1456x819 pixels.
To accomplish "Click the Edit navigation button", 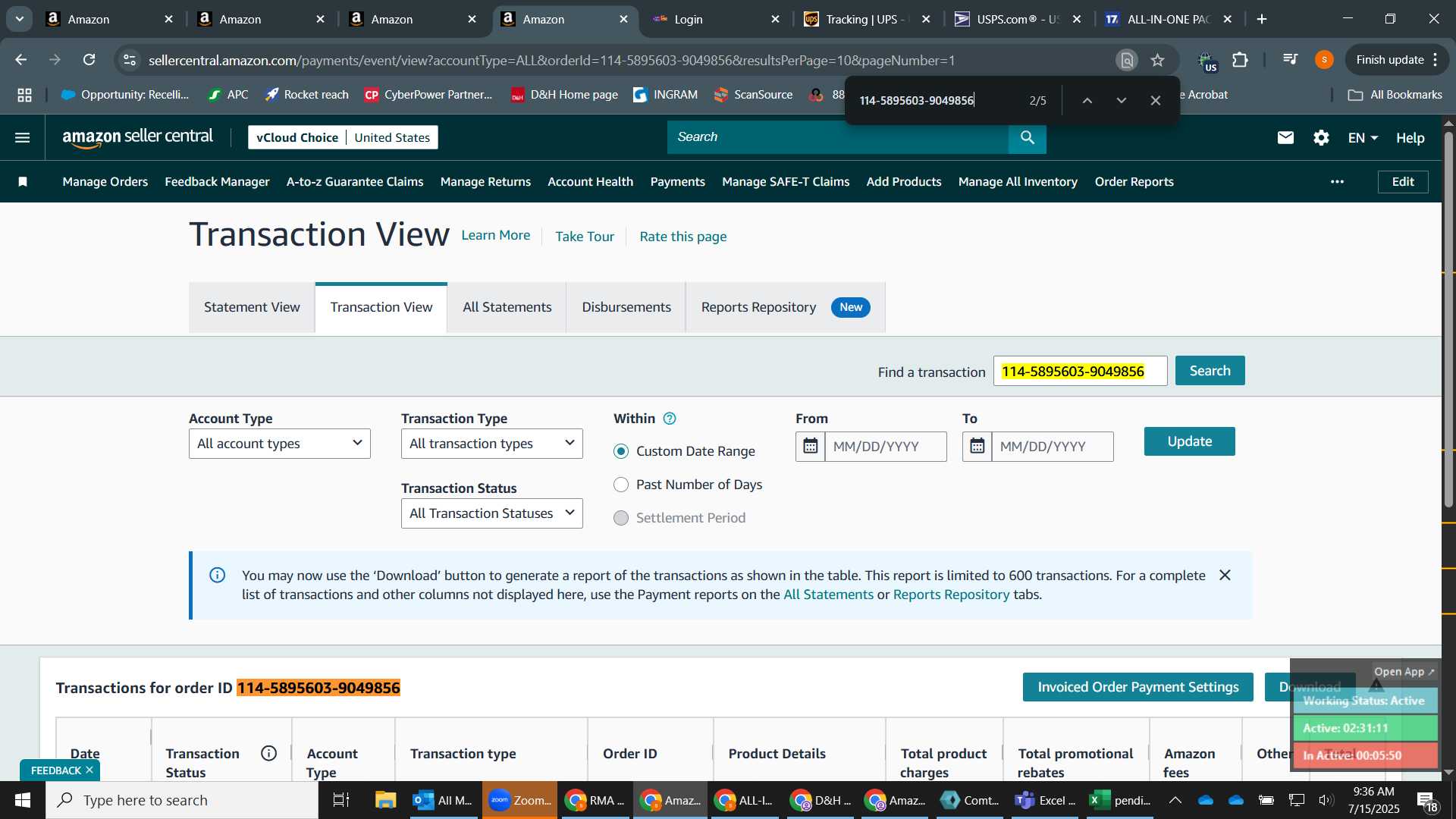I will [1402, 181].
